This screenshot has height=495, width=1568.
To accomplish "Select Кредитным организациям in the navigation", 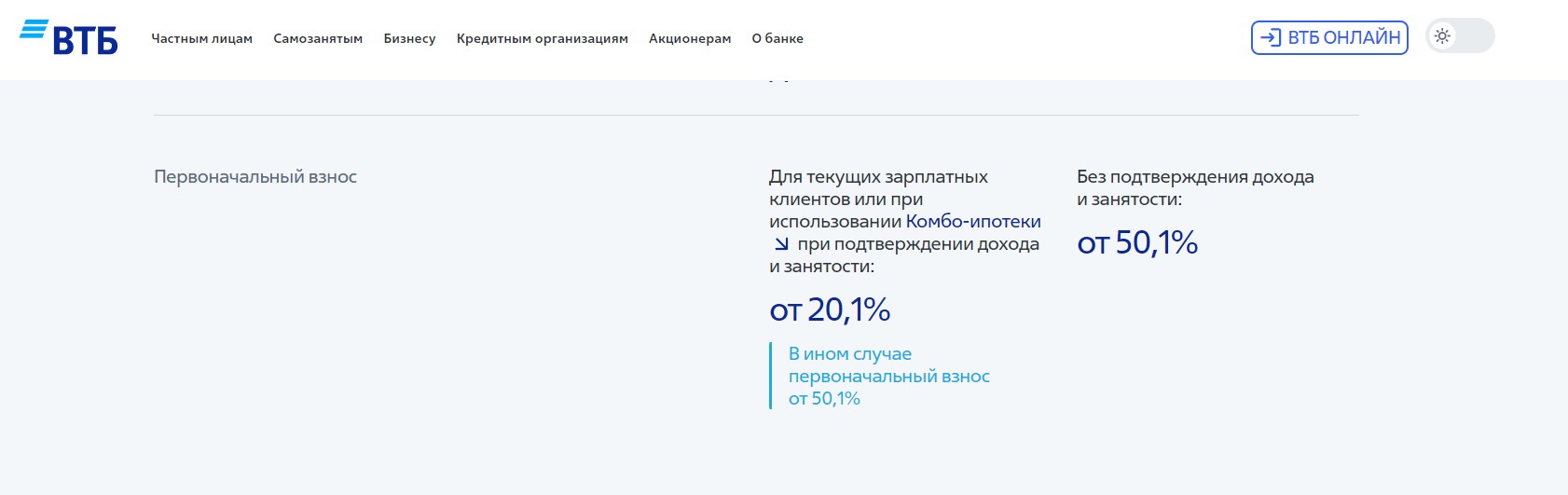I will [x=542, y=38].
